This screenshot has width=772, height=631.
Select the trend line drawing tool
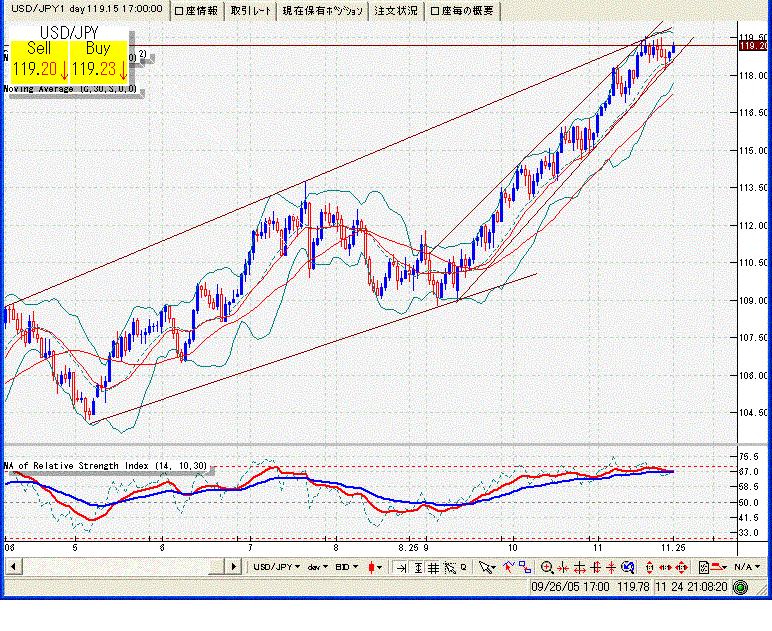point(508,567)
